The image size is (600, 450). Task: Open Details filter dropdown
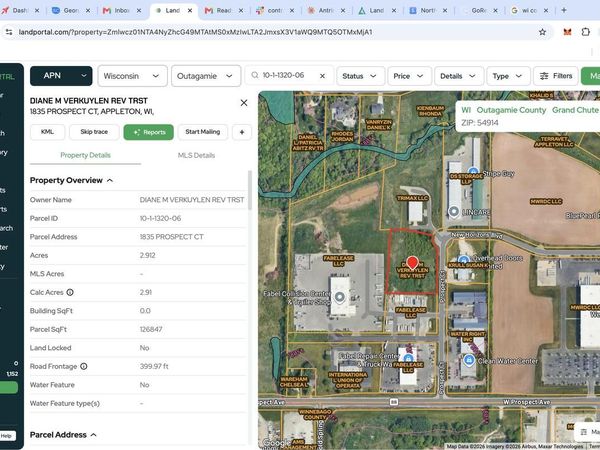click(x=459, y=76)
